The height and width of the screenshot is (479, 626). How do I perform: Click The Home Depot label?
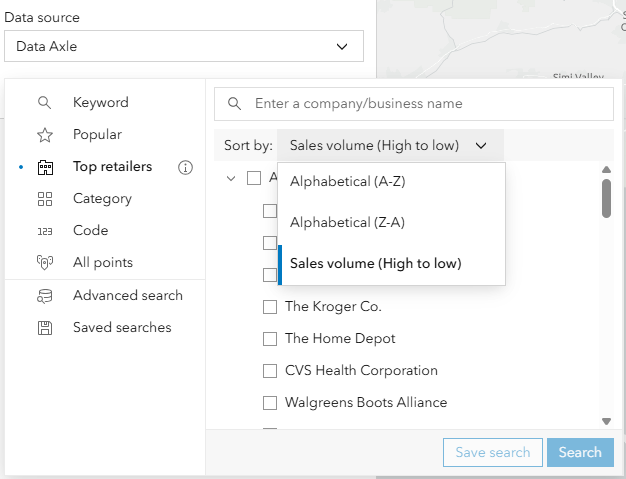tap(340, 338)
